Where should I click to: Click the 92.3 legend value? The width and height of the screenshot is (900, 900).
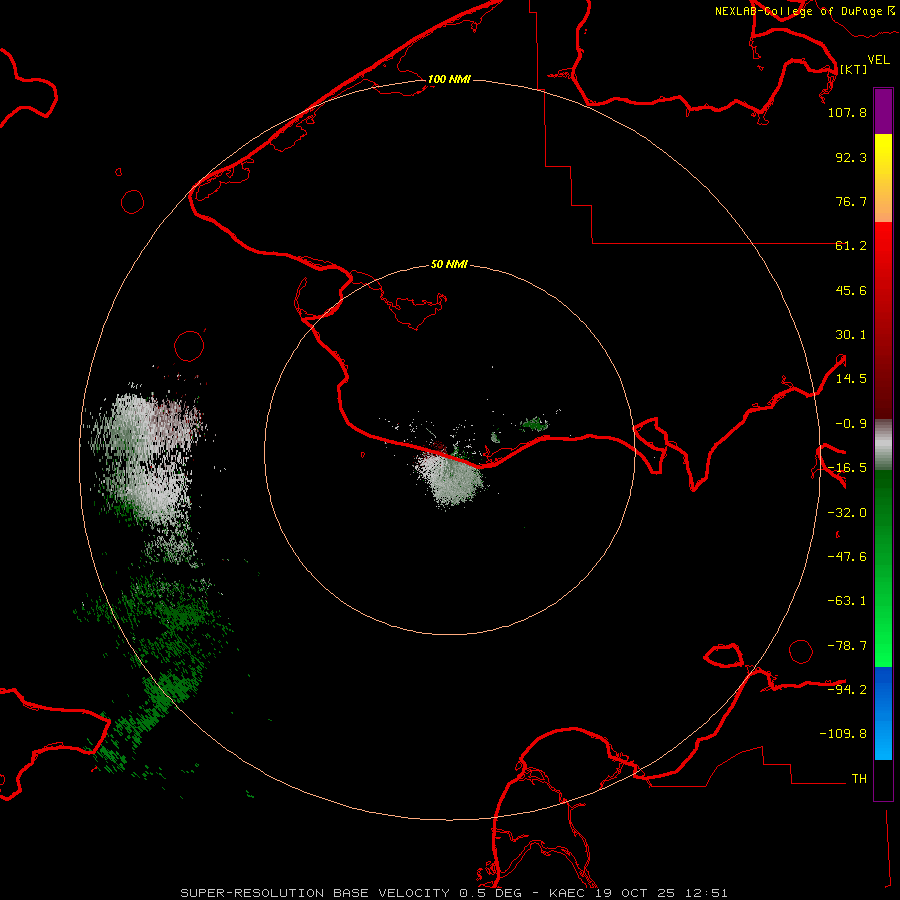point(851,157)
